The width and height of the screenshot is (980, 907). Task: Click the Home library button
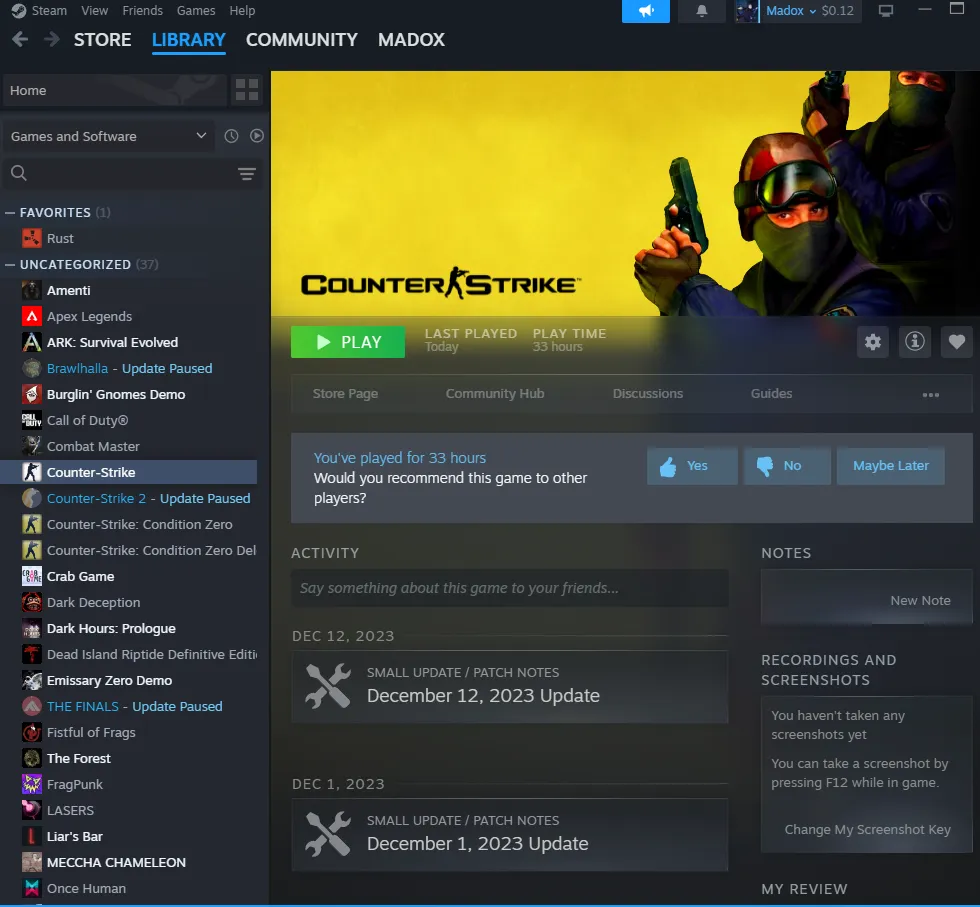114,90
